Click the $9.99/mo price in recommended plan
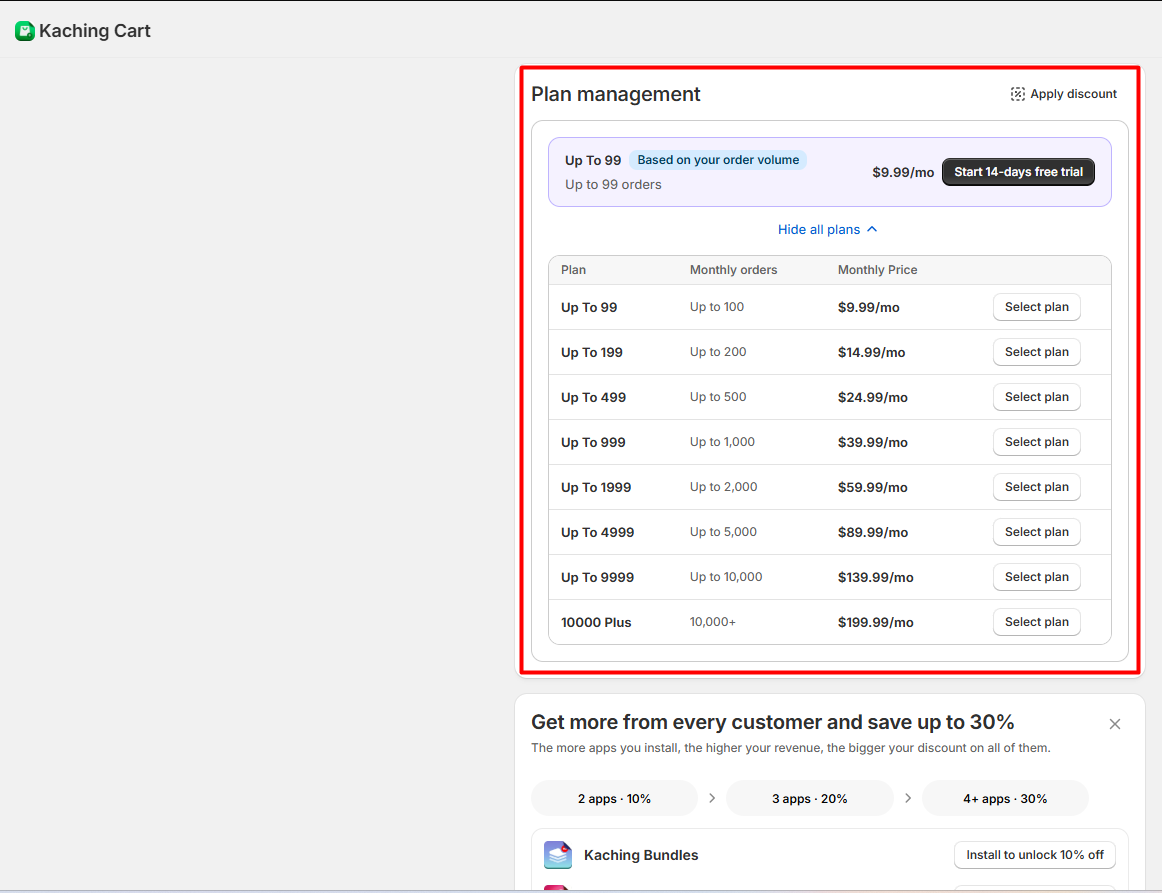Image resolution: width=1162 pixels, height=893 pixels. [903, 173]
